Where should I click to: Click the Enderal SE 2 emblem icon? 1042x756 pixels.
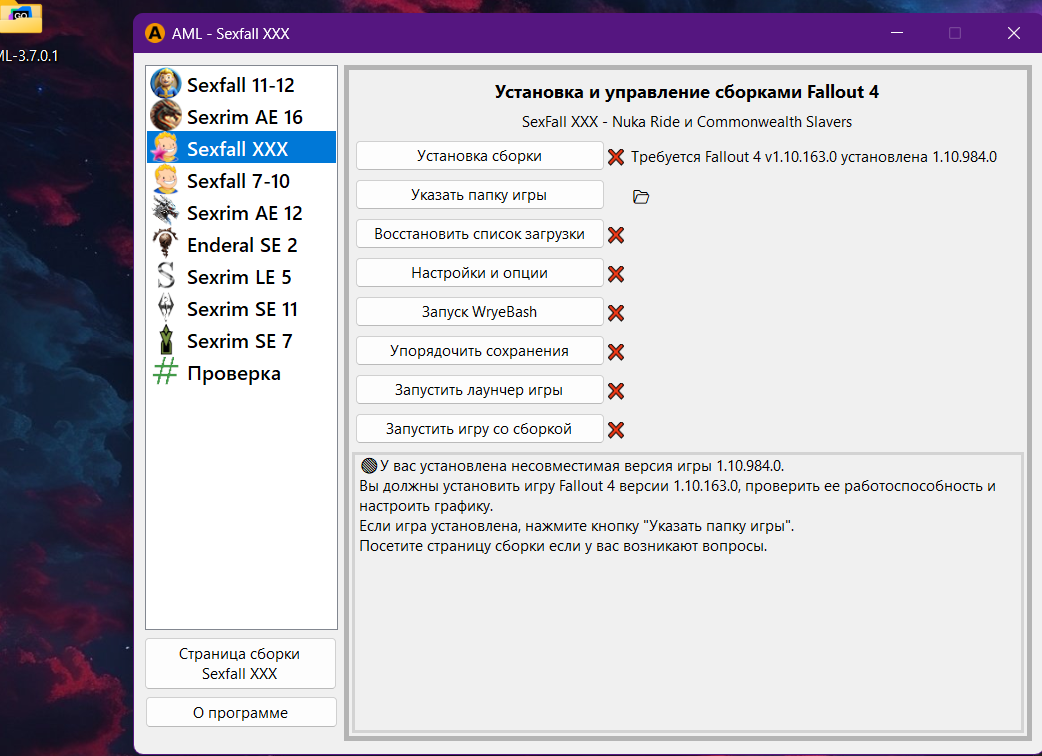[165, 245]
